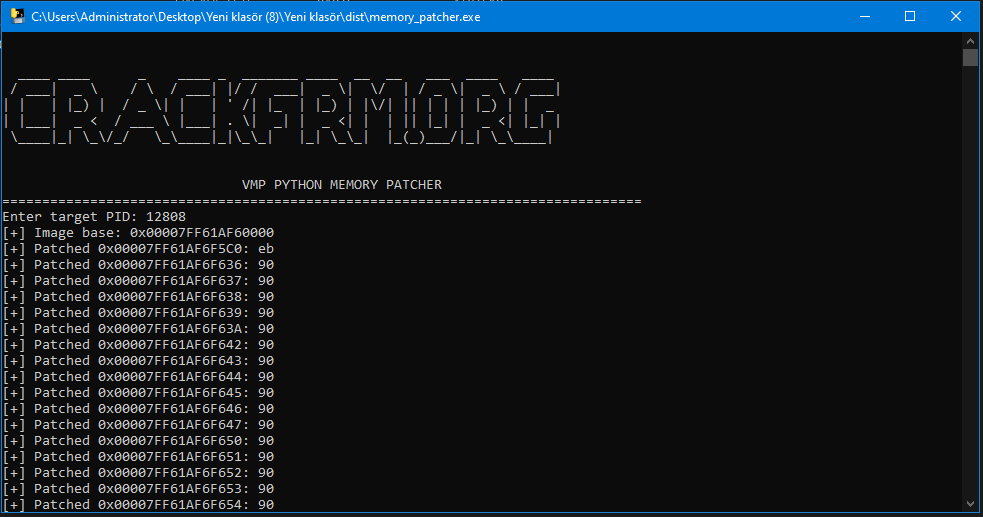Click the Patched 0x00007FF61AF6F642 line
This screenshot has height=517, width=983.
[x=138, y=345]
